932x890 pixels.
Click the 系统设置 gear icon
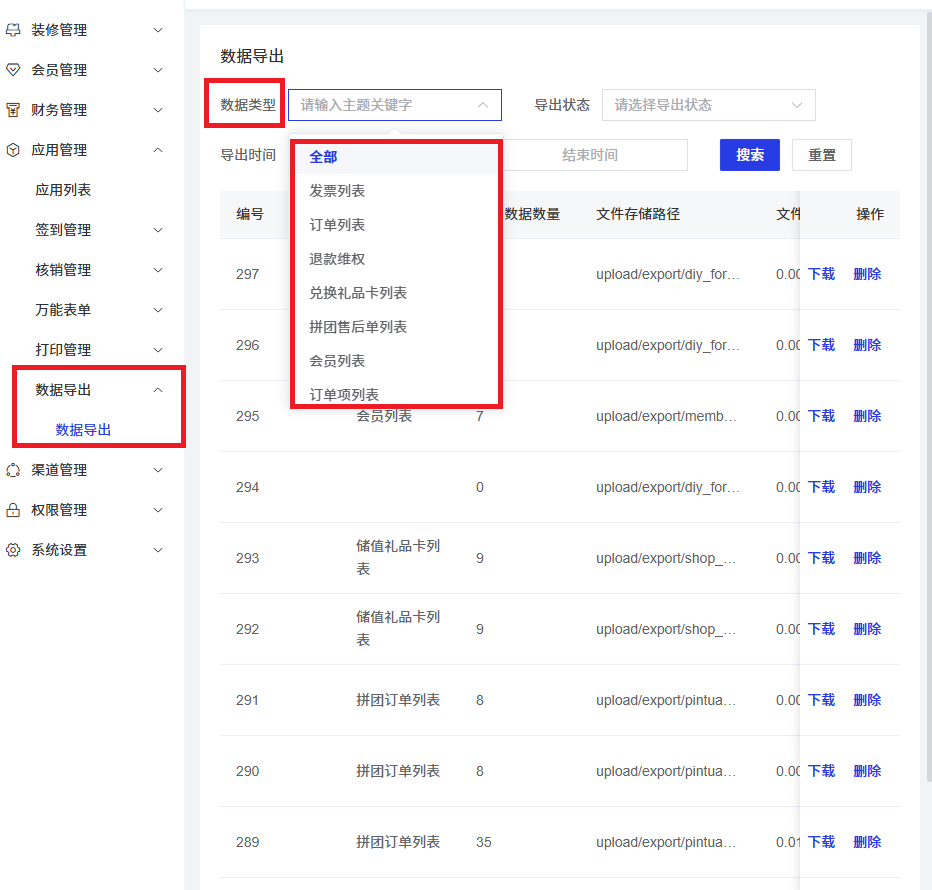coord(13,550)
